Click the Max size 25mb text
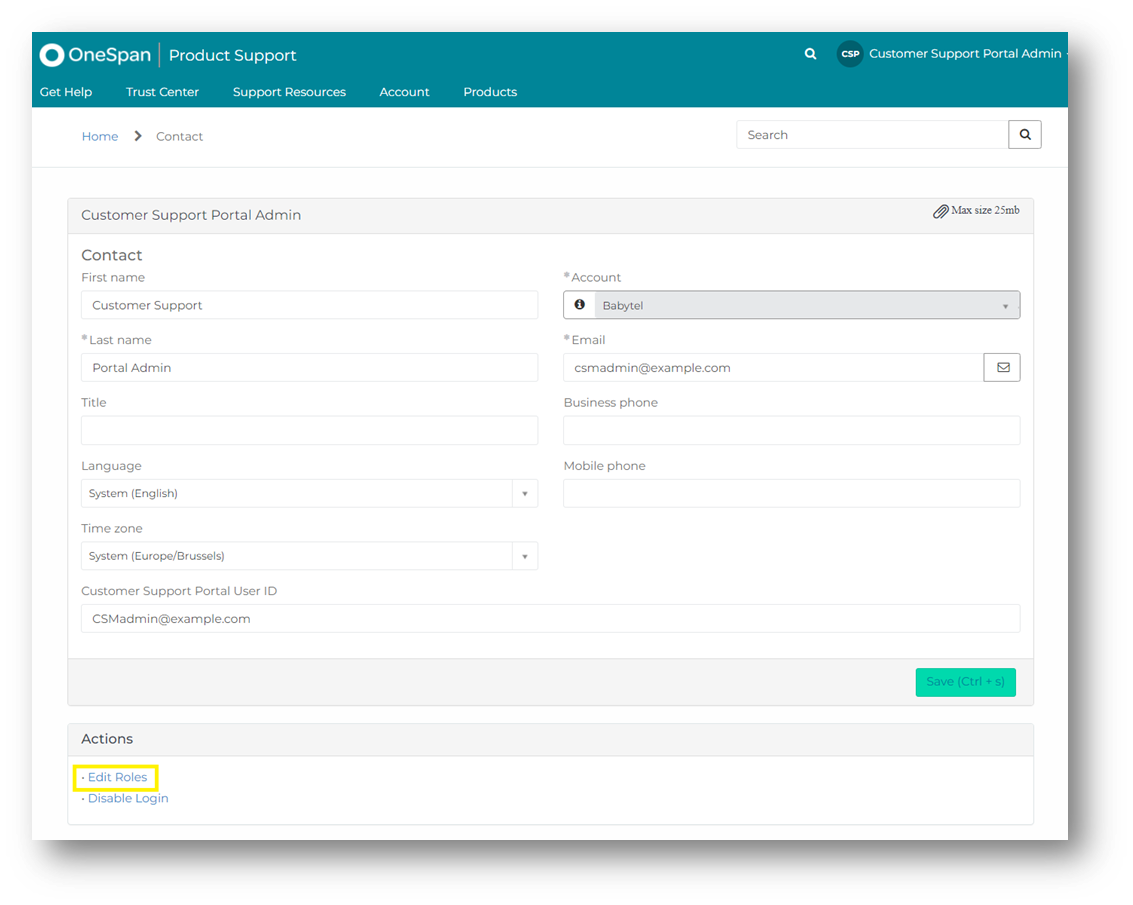 985,210
